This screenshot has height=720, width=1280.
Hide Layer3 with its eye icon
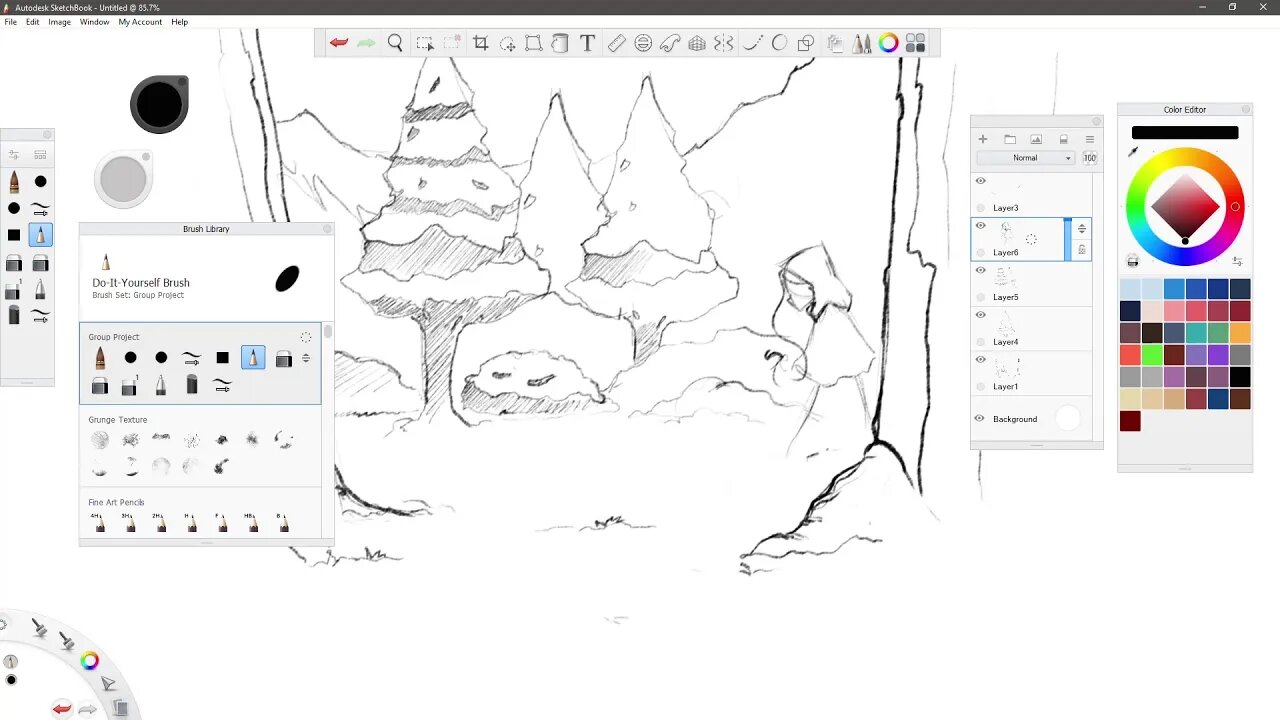point(980,181)
